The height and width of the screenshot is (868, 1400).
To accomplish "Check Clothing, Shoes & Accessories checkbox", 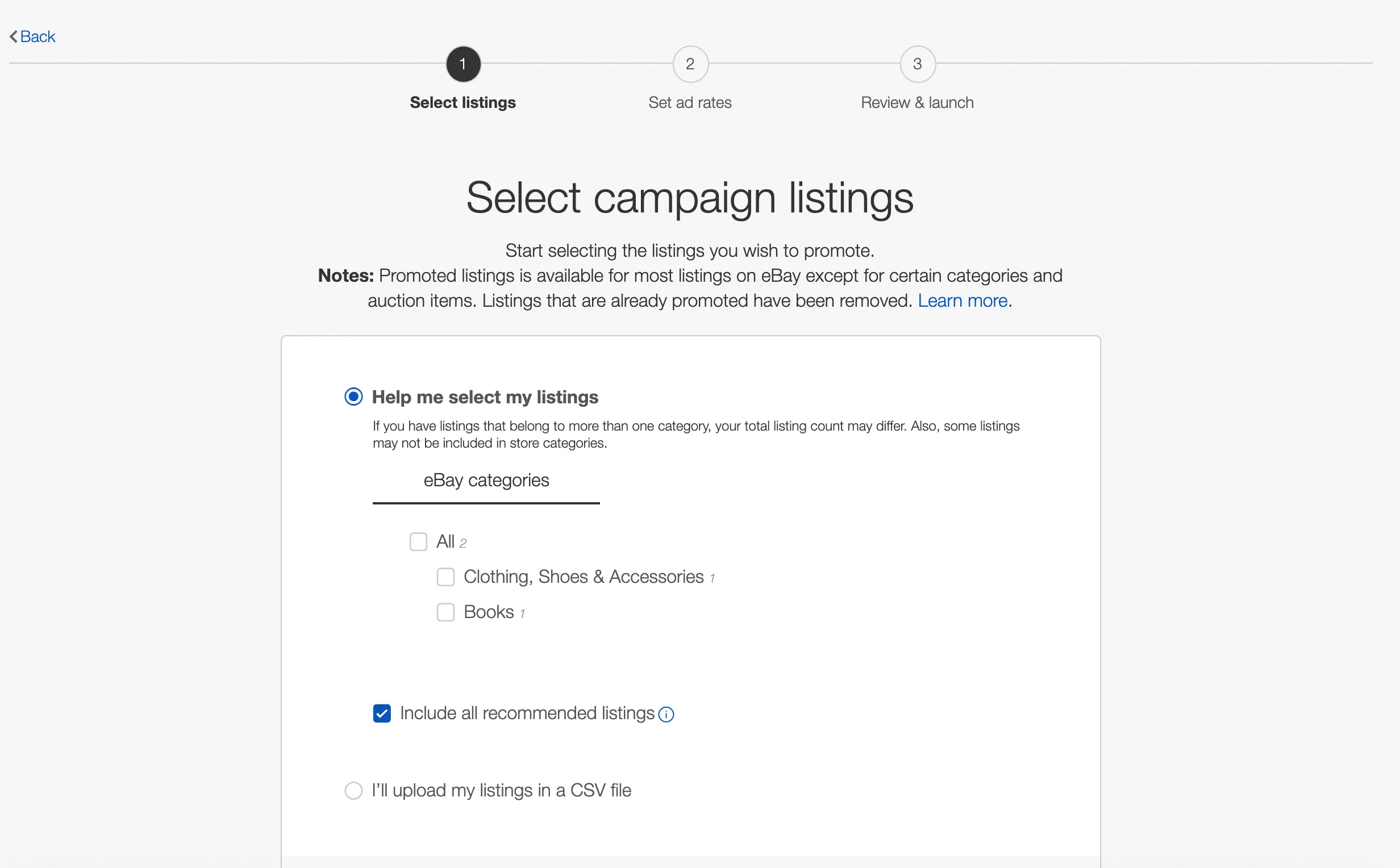I will pyautogui.click(x=445, y=577).
